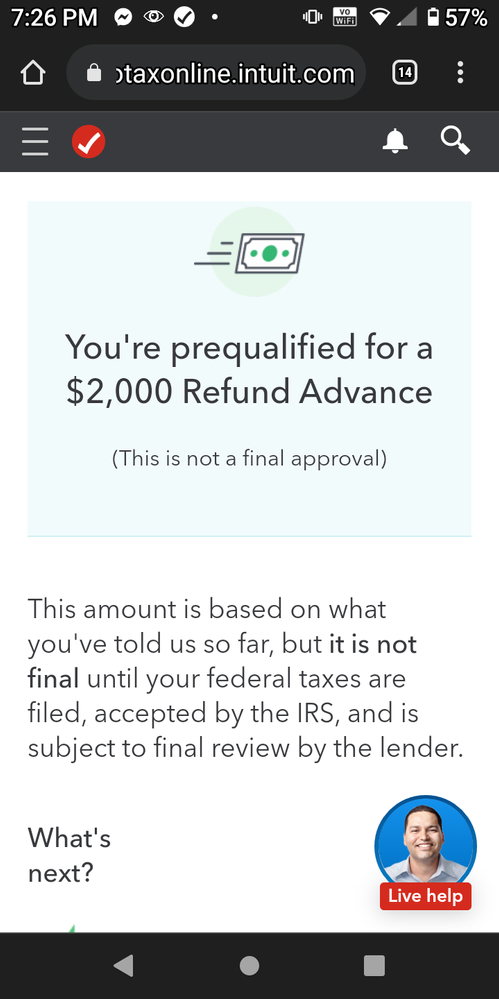This screenshot has width=499, height=999.
Task: Tap Android back navigation button
Action: pos(123,966)
